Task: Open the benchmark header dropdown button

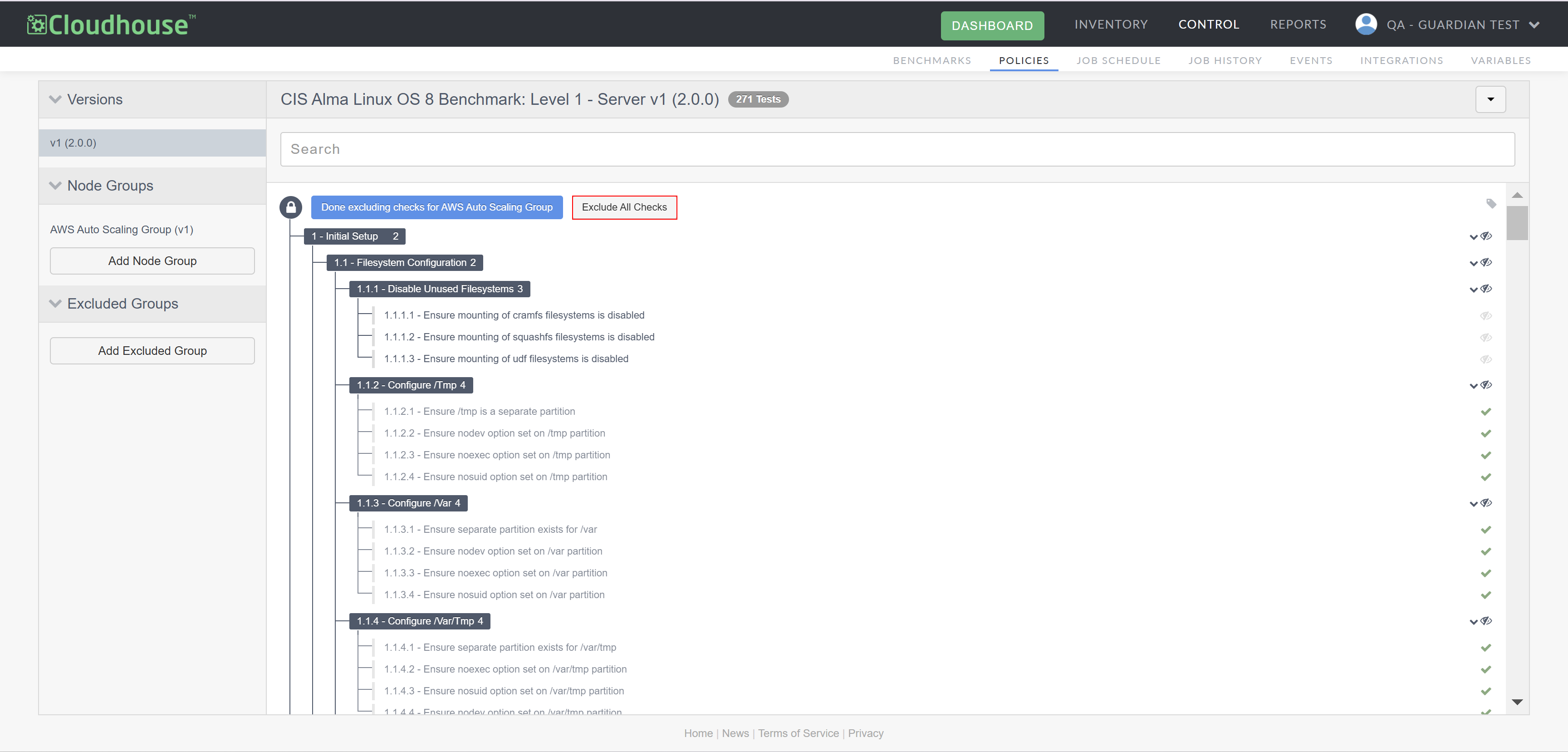Action: pyautogui.click(x=1490, y=99)
